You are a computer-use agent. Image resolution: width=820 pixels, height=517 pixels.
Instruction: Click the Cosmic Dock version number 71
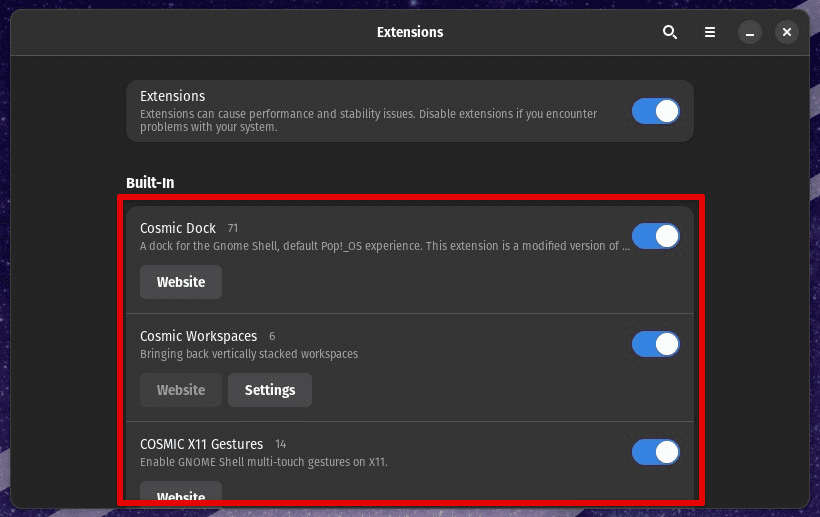tap(233, 228)
